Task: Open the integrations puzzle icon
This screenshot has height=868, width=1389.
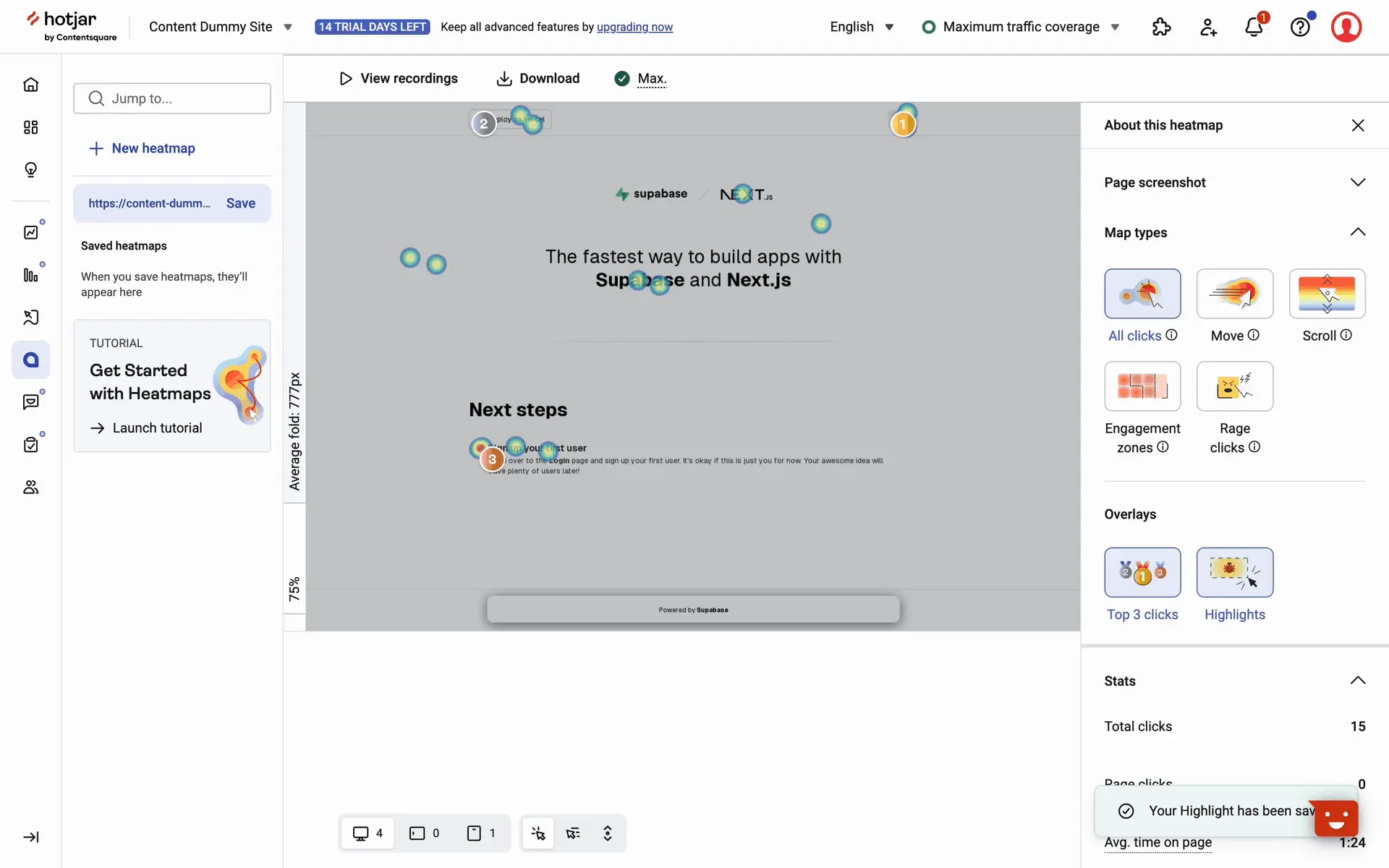Action: pos(1161,27)
